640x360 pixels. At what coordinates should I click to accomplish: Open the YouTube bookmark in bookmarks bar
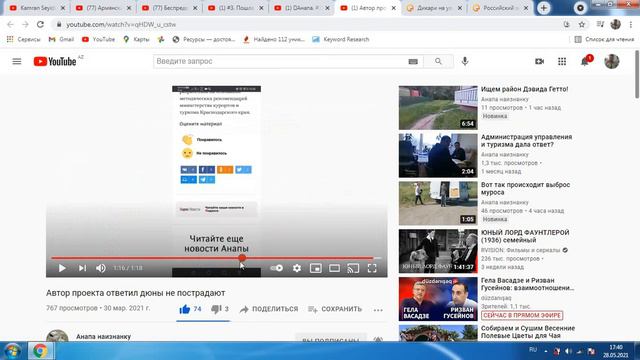(98, 39)
